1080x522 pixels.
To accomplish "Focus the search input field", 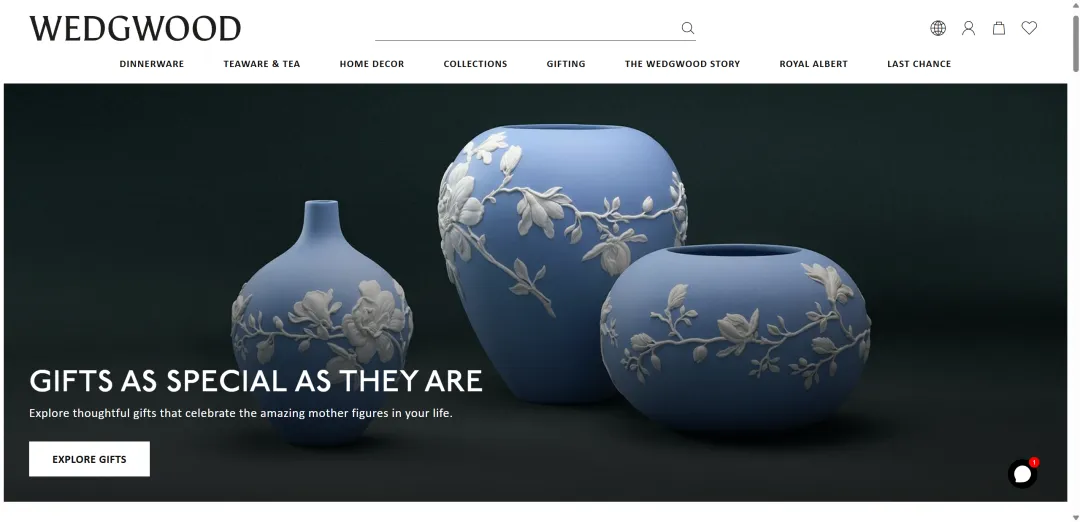I will click(x=528, y=28).
